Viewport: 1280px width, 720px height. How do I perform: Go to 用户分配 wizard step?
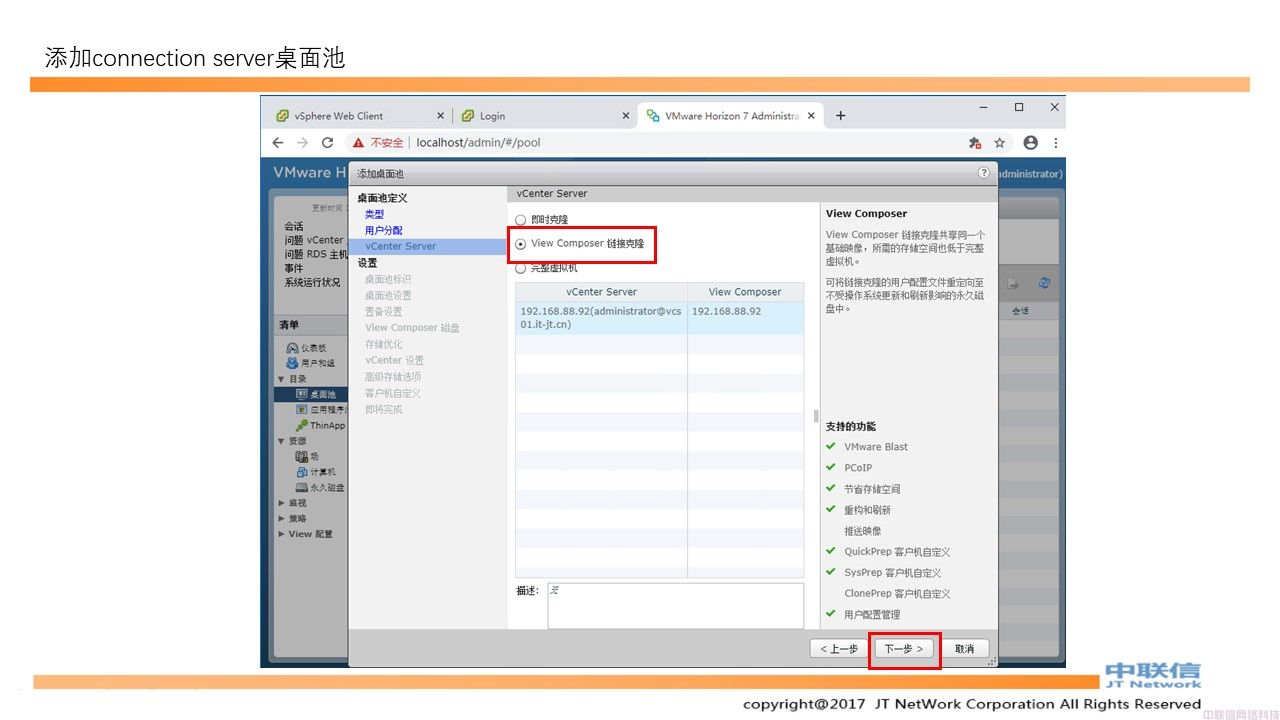click(x=384, y=230)
